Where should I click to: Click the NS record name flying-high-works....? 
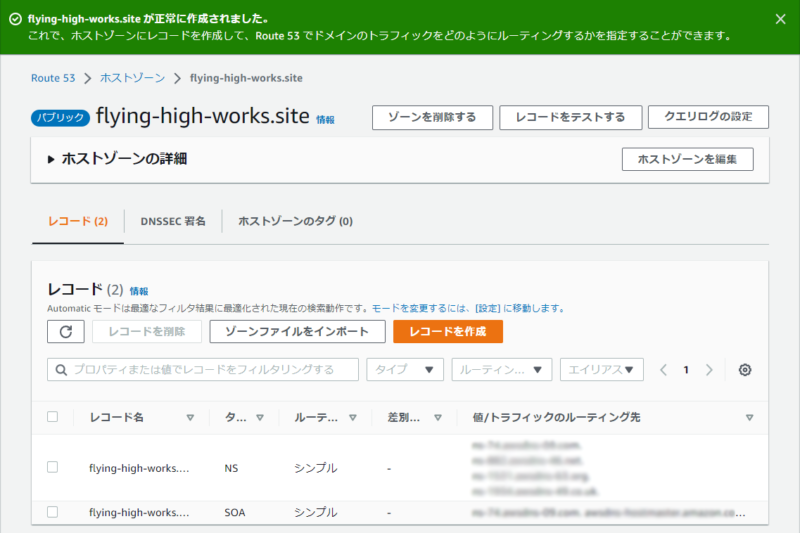(x=139, y=468)
